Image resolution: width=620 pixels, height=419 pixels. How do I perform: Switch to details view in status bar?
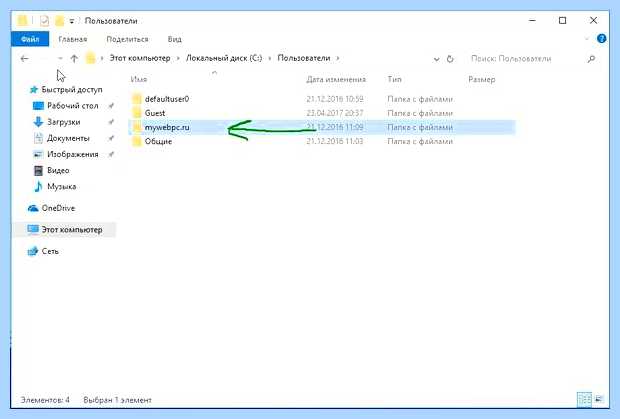click(584, 399)
